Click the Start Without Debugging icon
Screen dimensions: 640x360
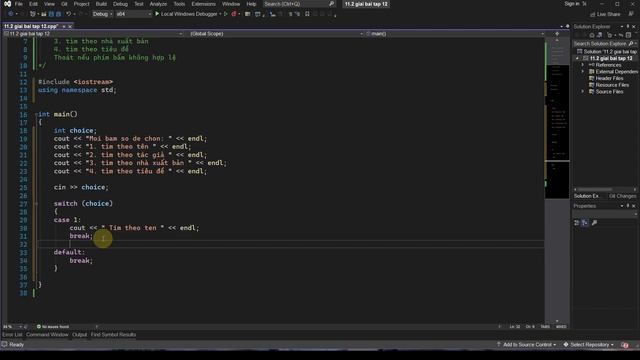click(x=226, y=14)
